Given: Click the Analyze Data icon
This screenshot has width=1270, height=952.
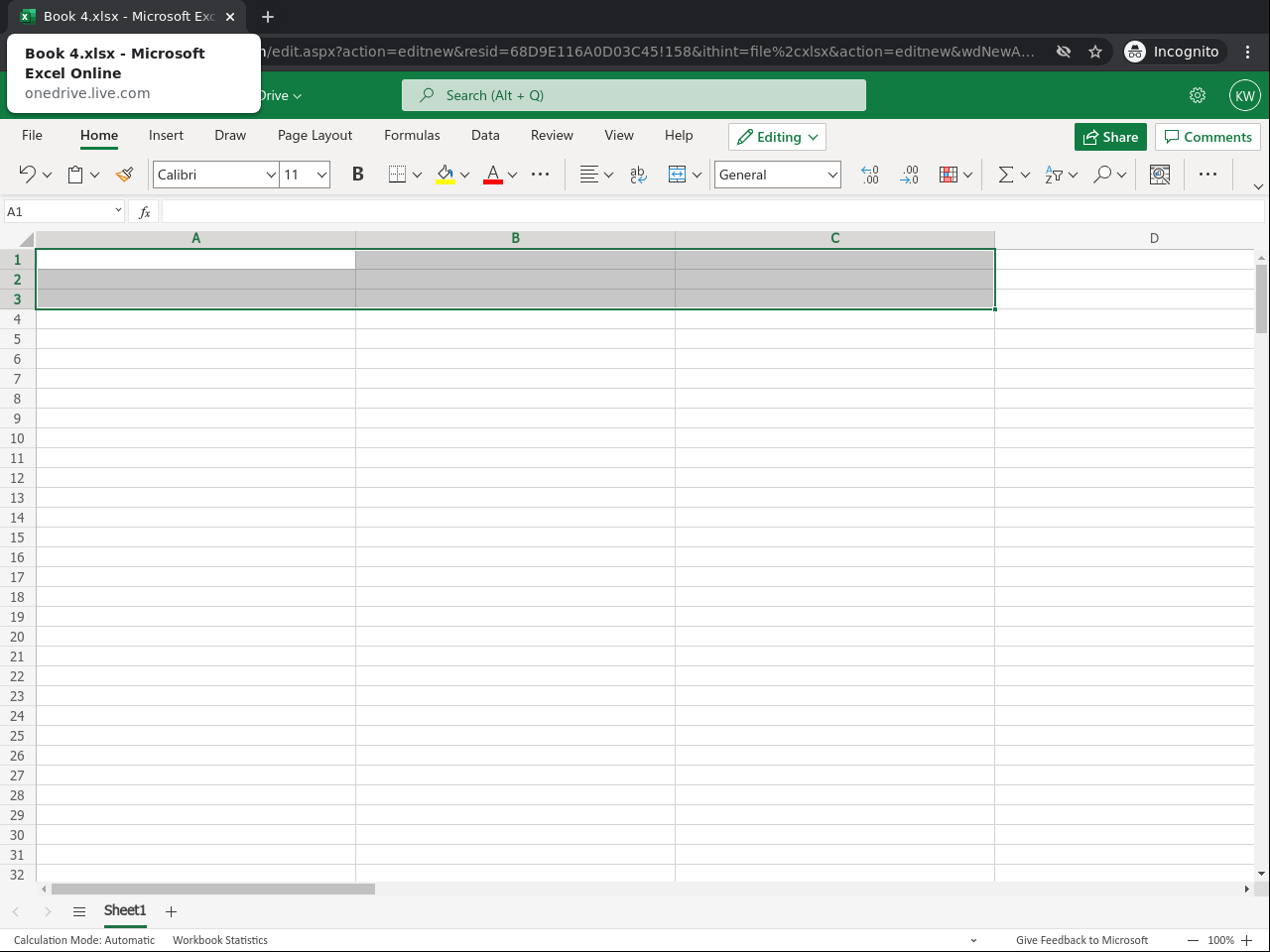Looking at the screenshot, I should pos(1159,175).
